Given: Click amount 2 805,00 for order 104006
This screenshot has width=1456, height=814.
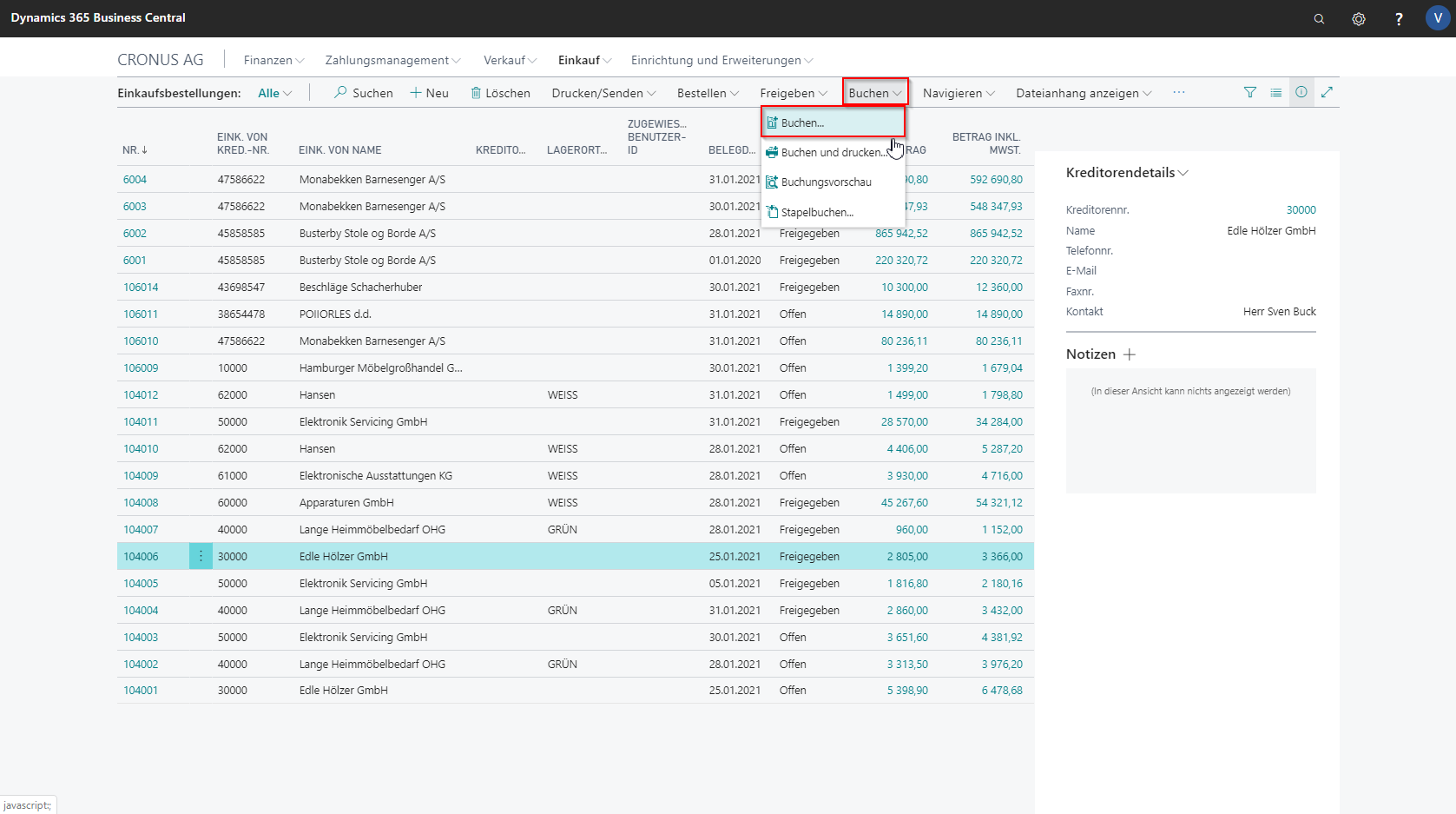Looking at the screenshot, I should coord(907,557).
